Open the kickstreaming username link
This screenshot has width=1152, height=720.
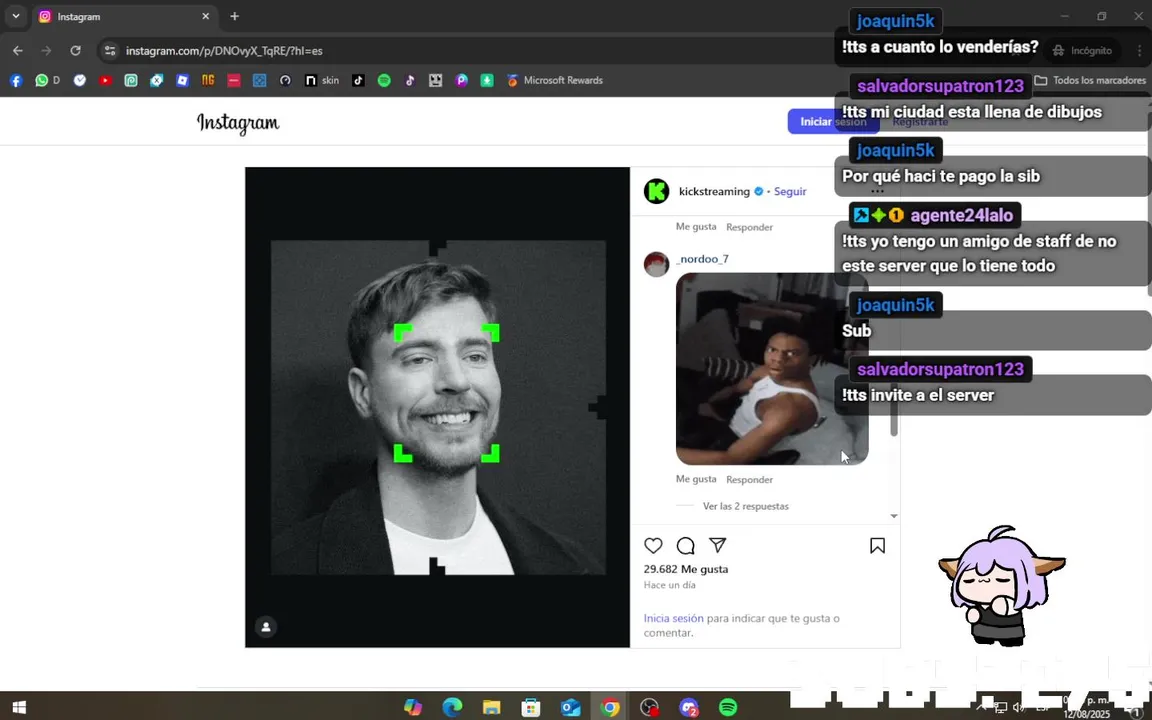click(714, 191)
